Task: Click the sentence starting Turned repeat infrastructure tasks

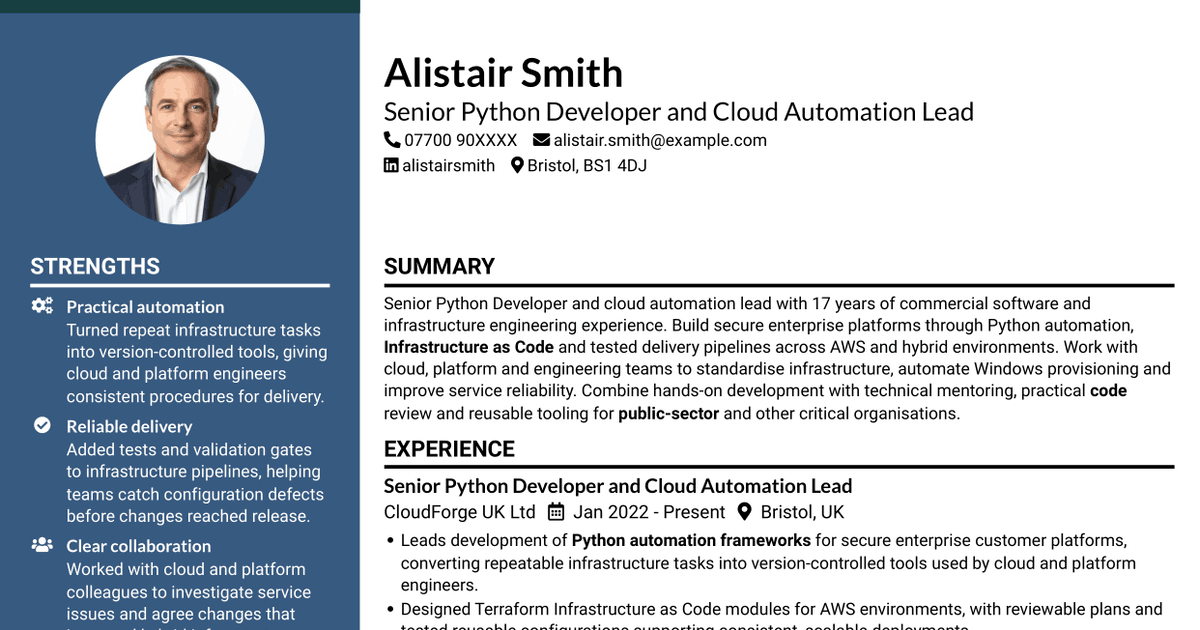Action: 197,363
